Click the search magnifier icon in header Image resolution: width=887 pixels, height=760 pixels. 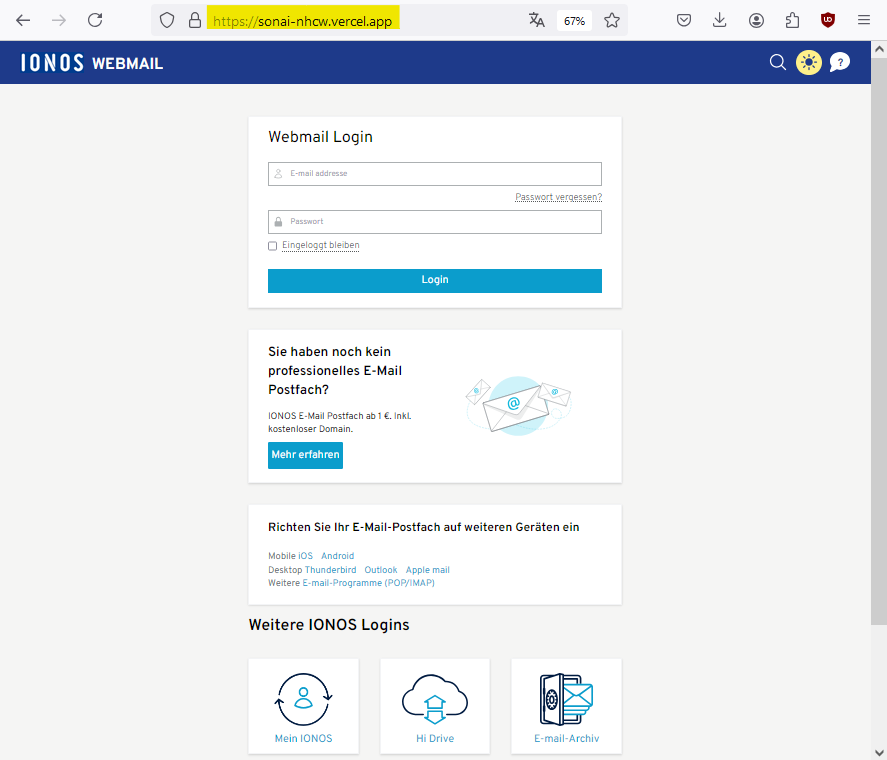777,63
